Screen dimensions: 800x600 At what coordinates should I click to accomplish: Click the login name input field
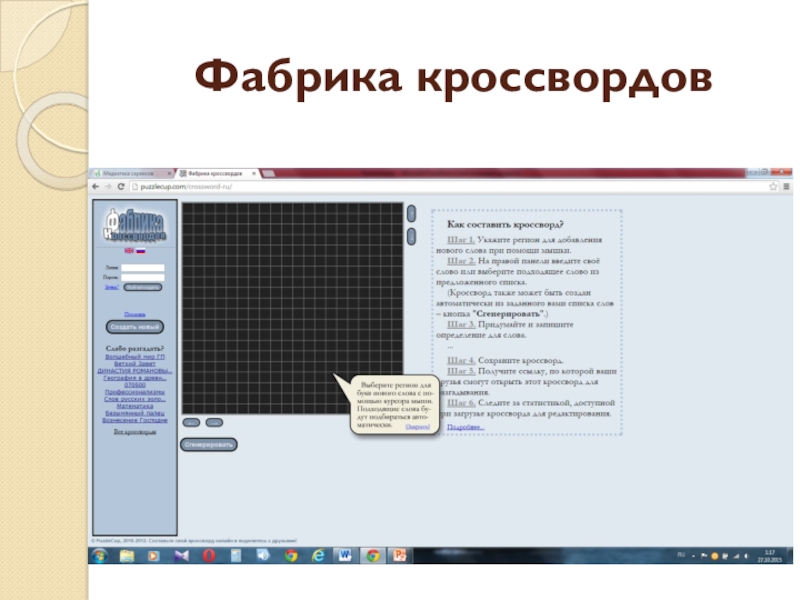(x=142, y=268)
